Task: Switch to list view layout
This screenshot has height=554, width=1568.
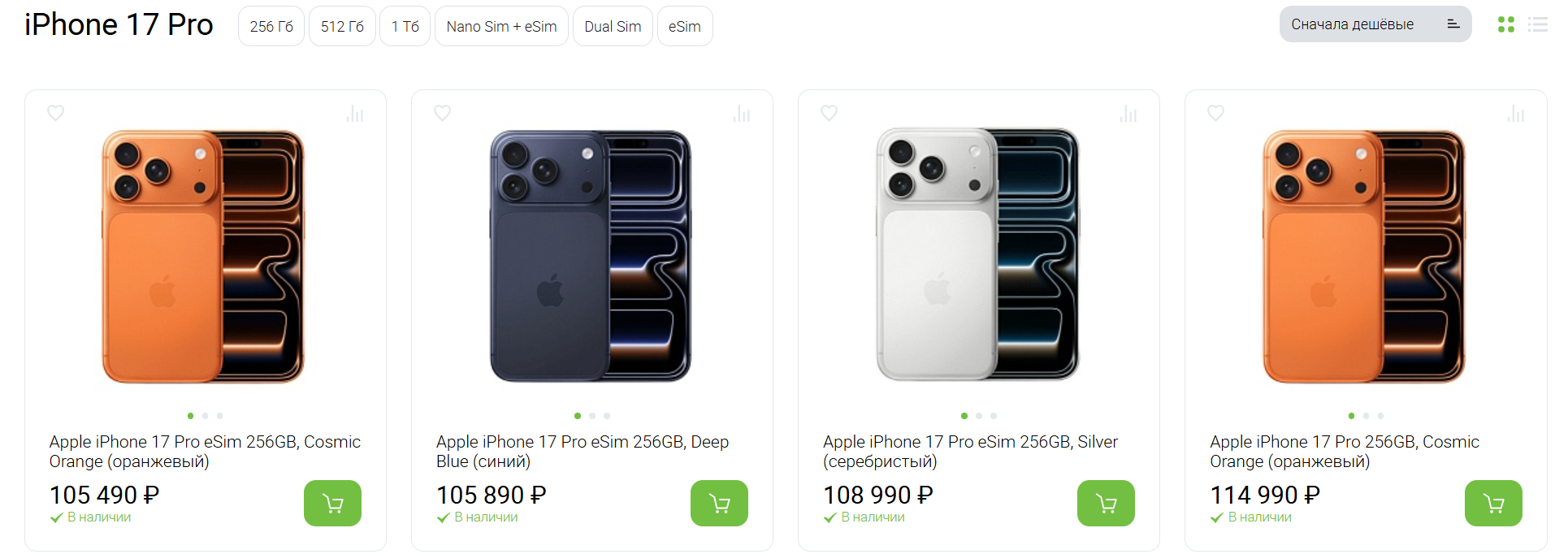Action: tap(1537, 25)
